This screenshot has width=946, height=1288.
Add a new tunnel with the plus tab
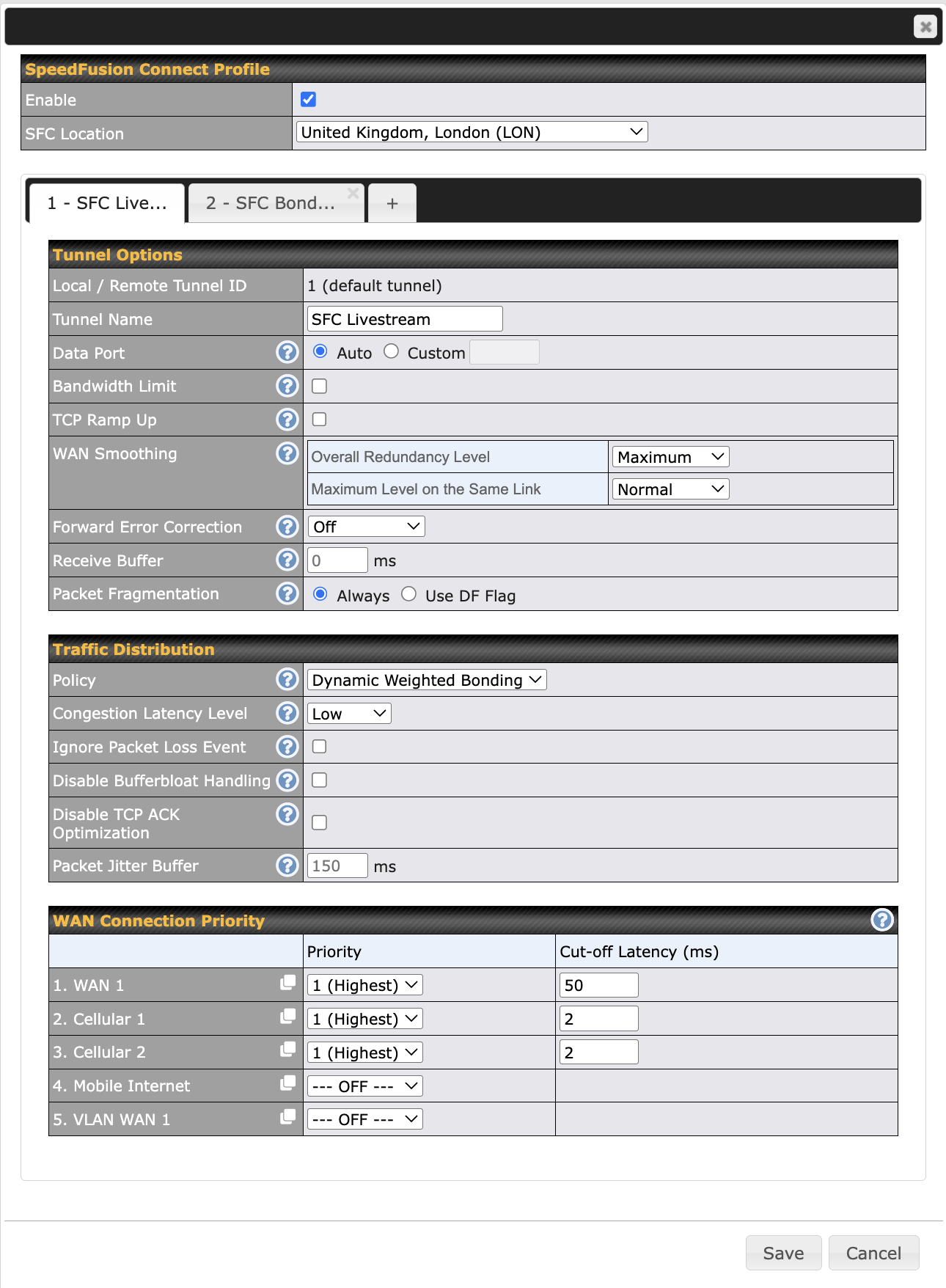(x=392, y=204)
